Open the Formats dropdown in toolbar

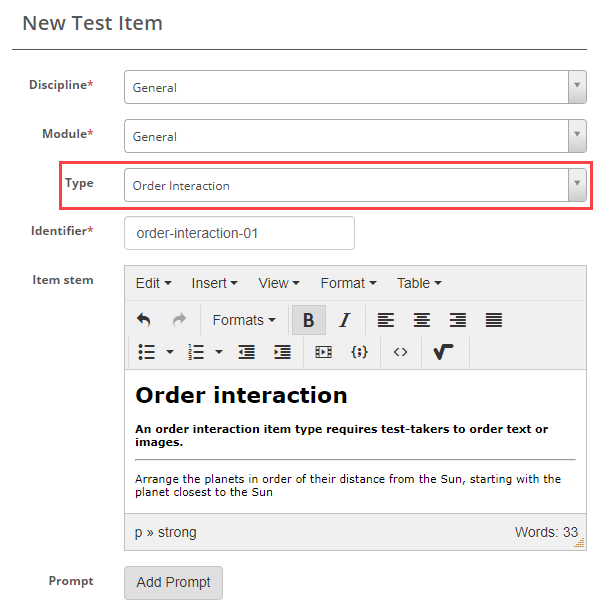point(244,320)
